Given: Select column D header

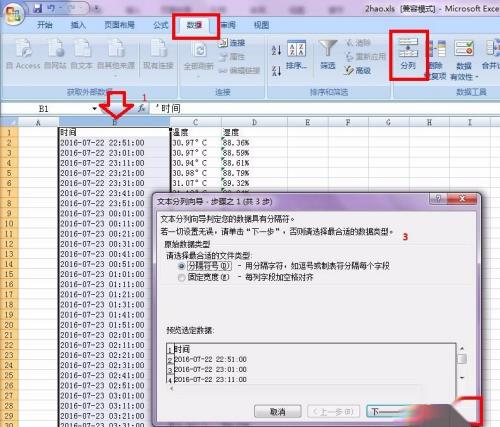Looking at the screenshot, I should pyautogui.click(x=254, y=122).
